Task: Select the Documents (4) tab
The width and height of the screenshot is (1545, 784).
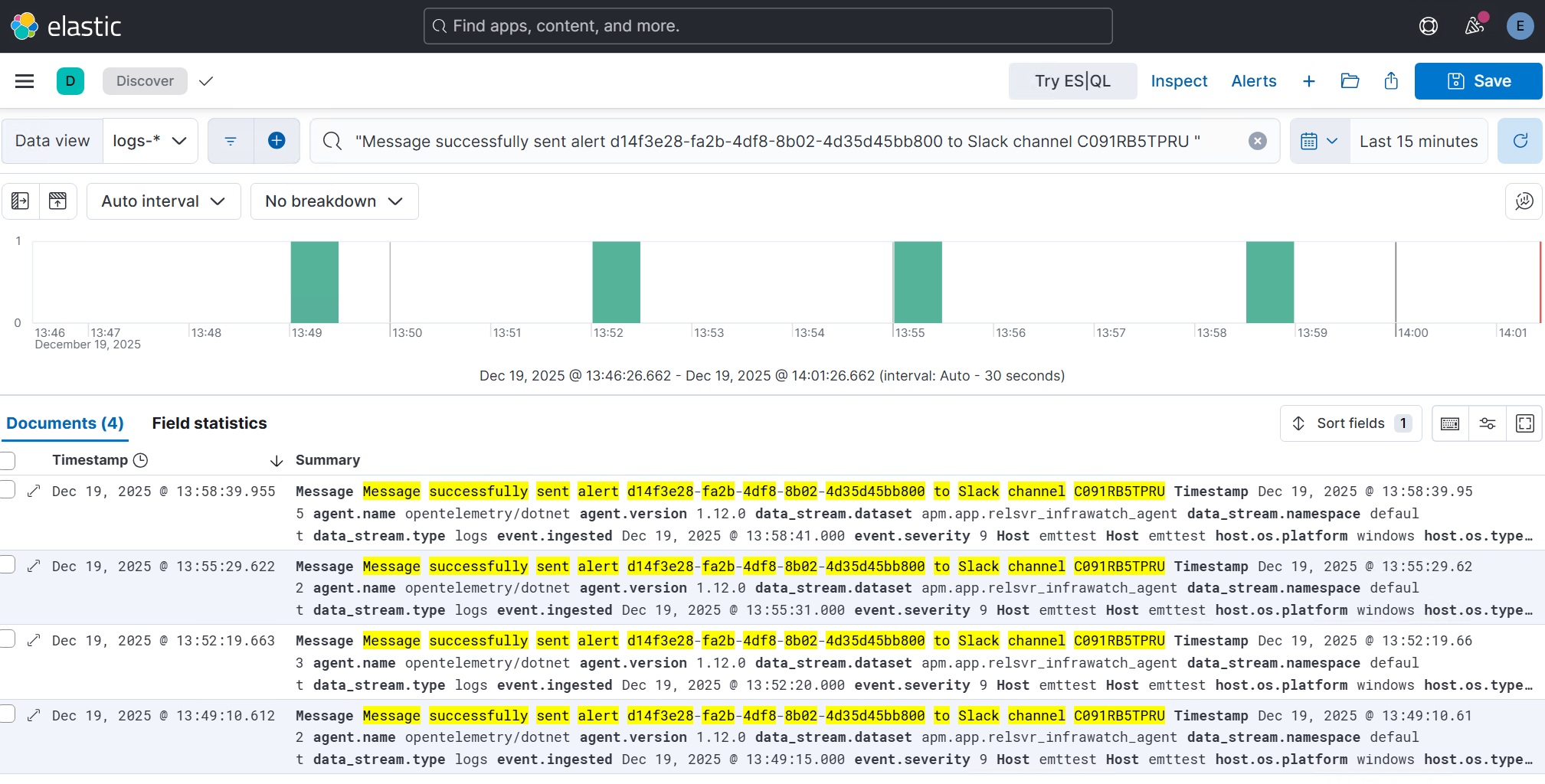Action: point(65,423)
